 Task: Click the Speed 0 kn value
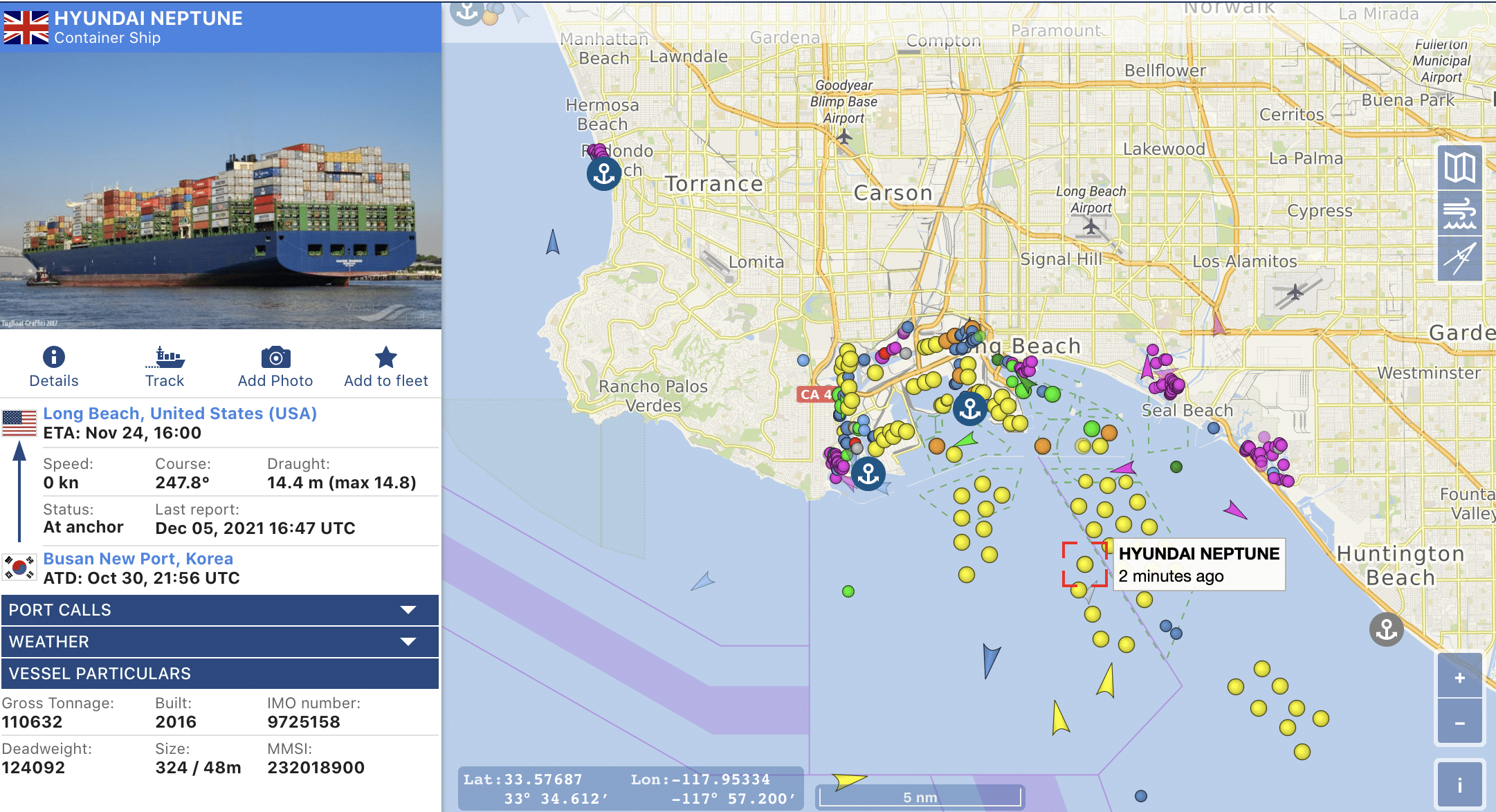pyautogui.click(x=61, y=483)
